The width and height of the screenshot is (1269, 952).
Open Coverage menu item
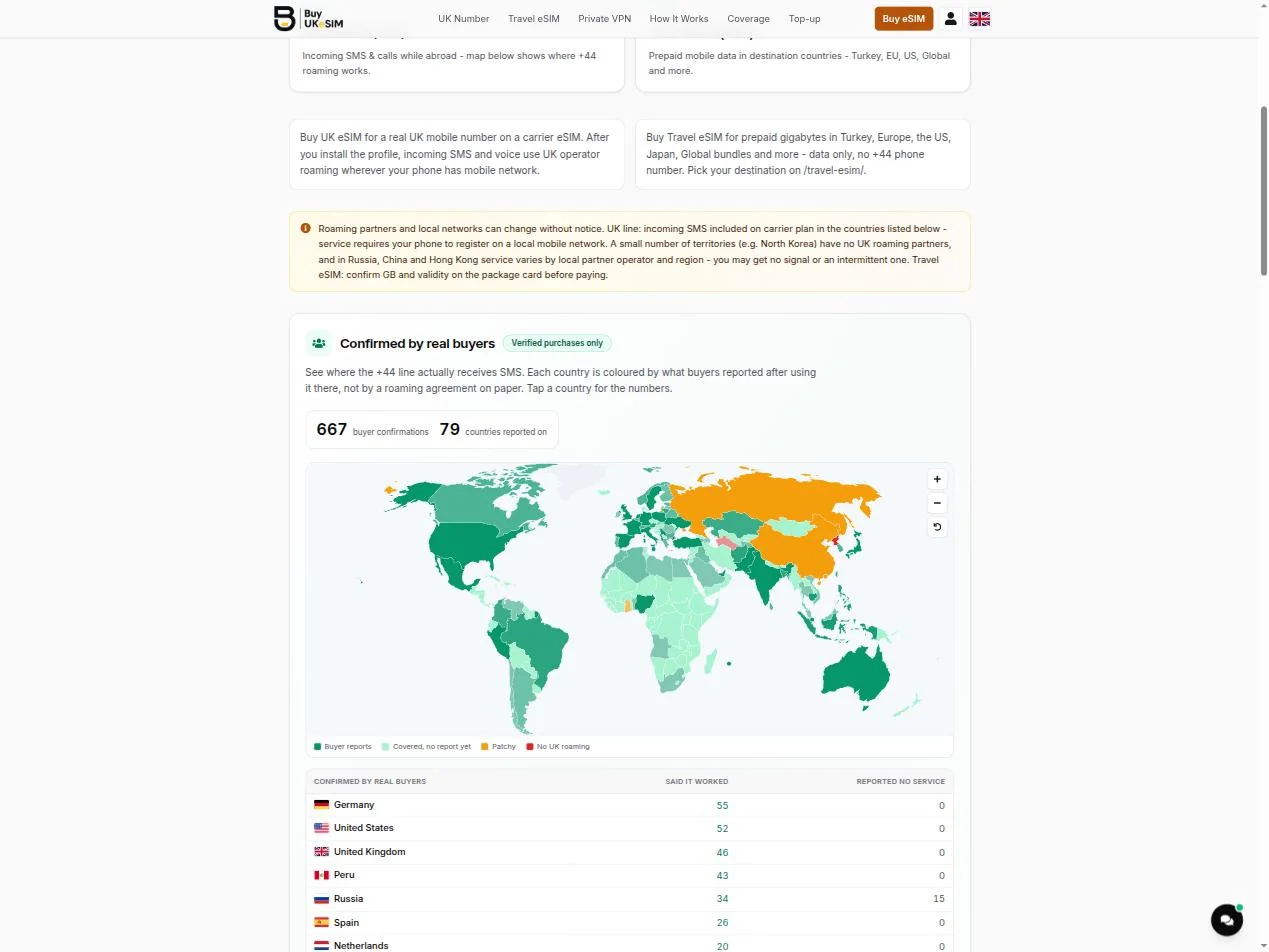coord(748,19)
